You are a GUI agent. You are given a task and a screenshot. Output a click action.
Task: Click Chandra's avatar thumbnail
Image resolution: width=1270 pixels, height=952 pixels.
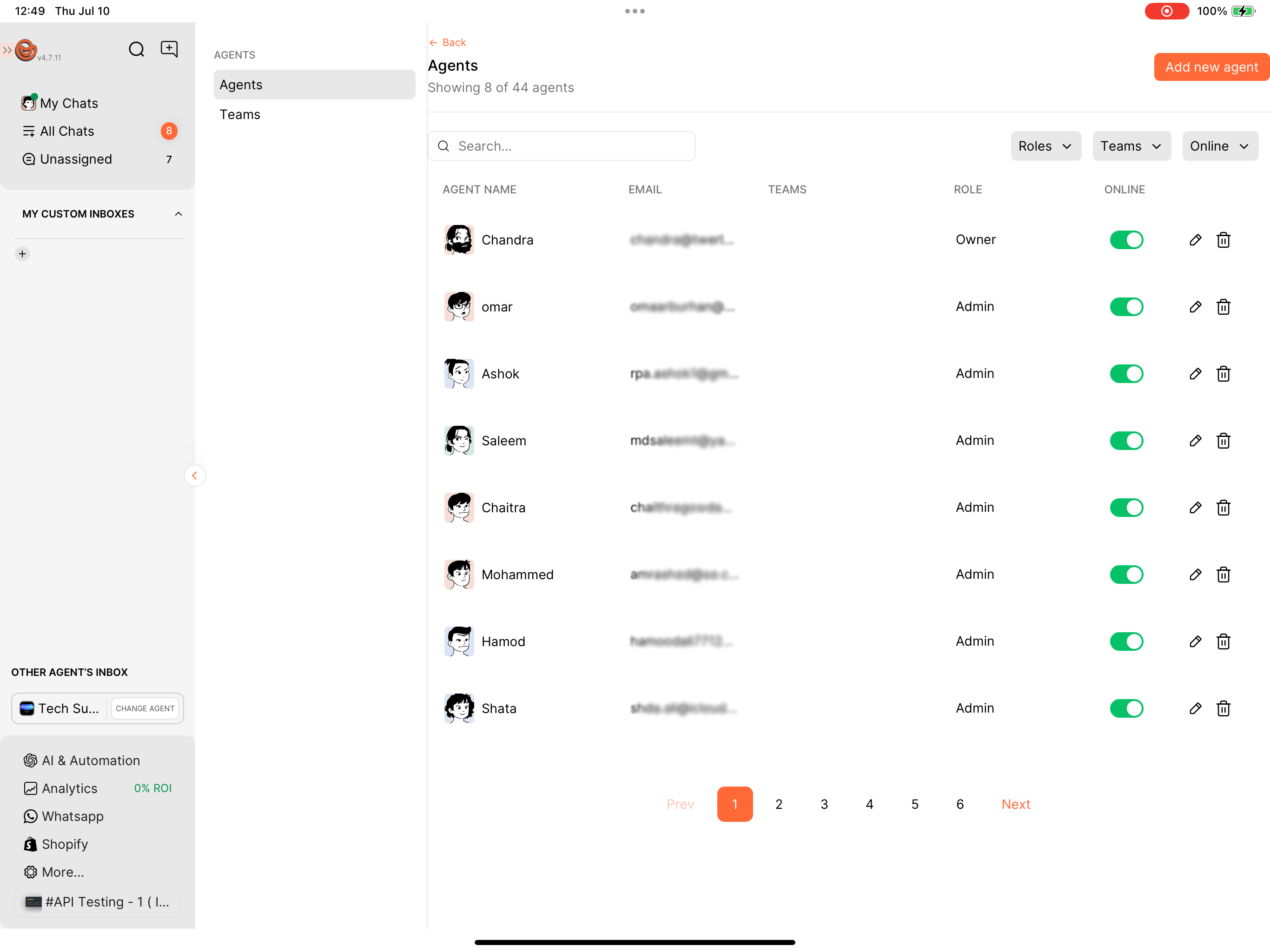coord(459,240)
